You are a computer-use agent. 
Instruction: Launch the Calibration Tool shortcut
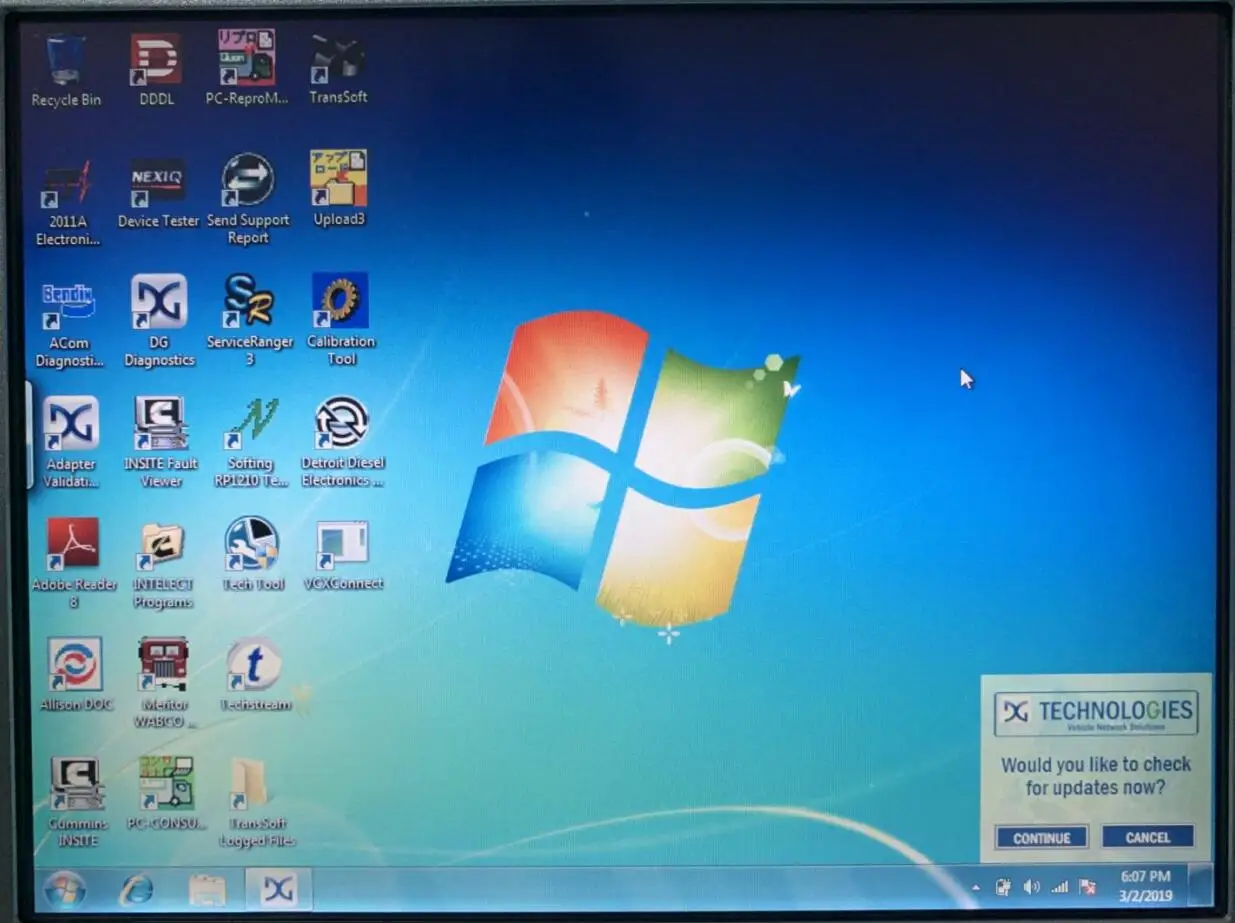click(x=340, y=319)
